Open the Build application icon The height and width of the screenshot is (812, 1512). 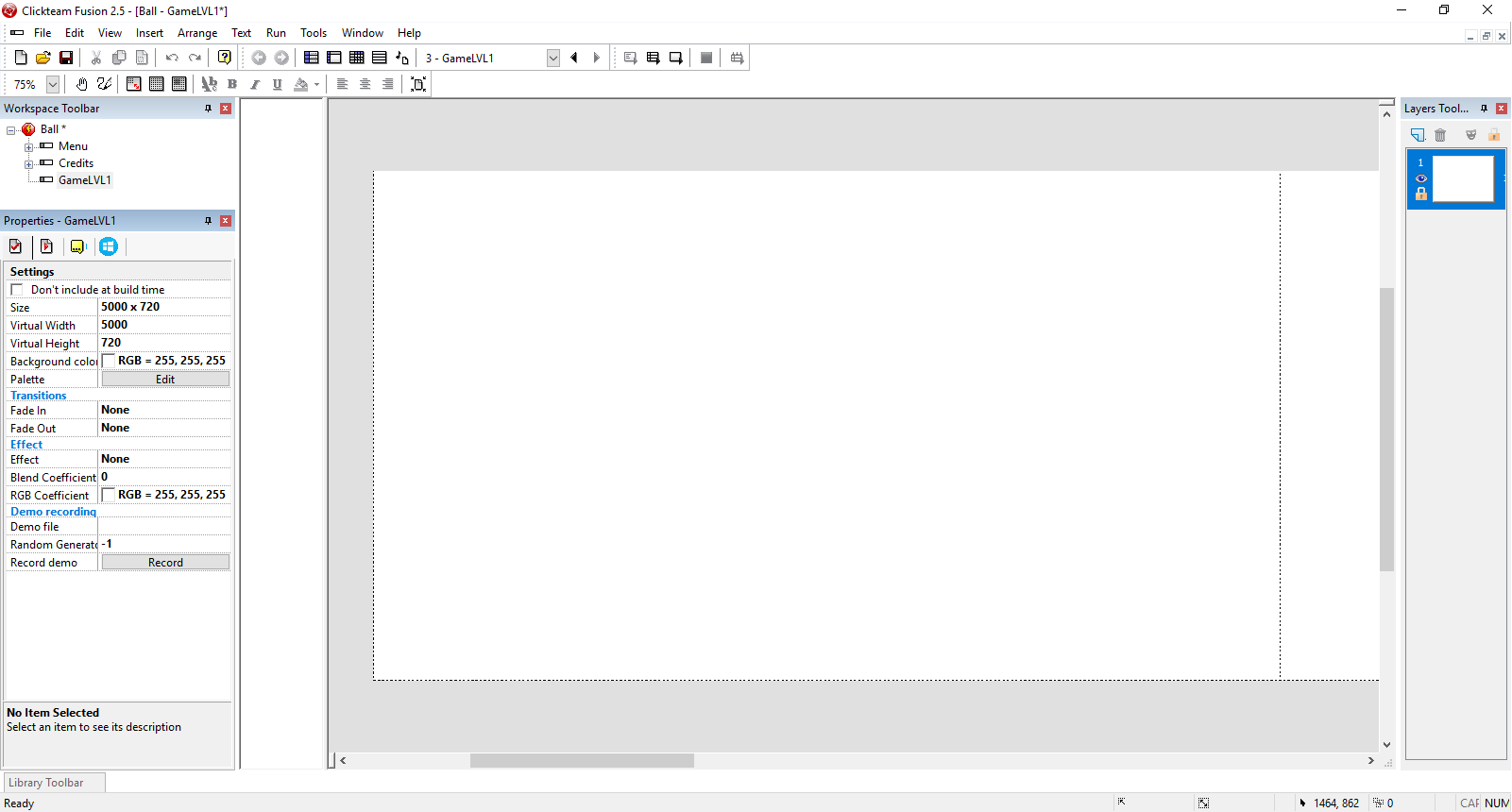click(x=737, y=58)
